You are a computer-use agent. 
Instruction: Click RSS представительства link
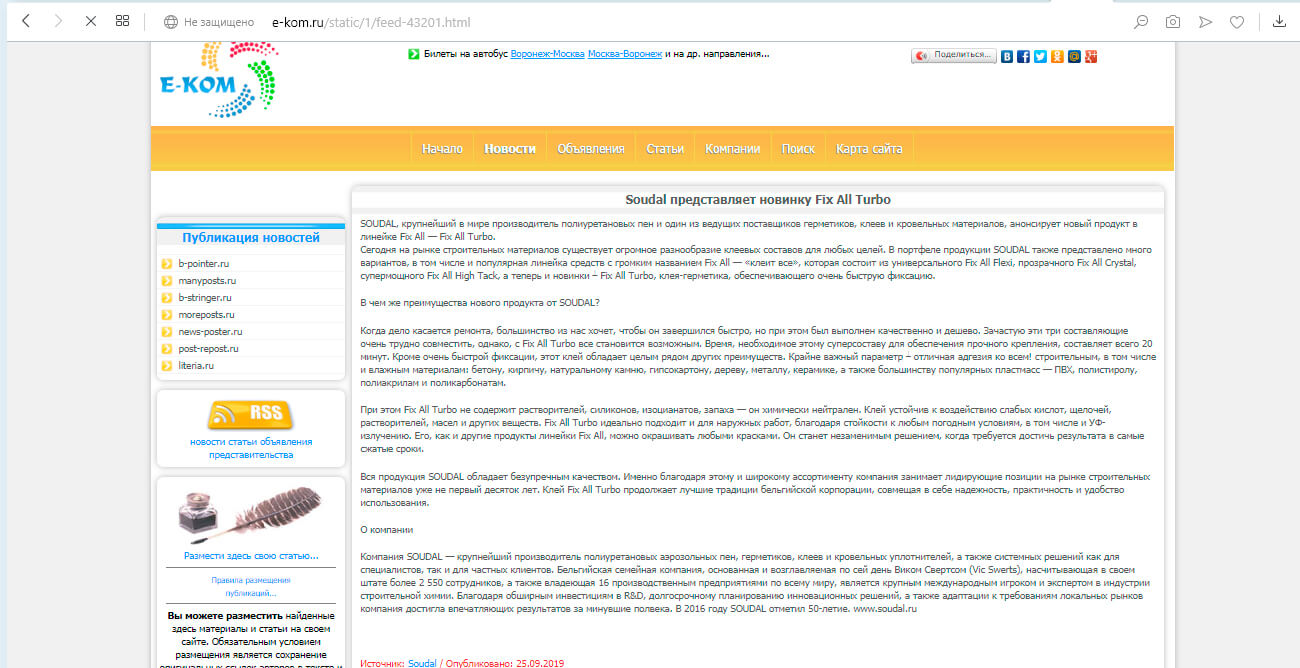point(251,455)
